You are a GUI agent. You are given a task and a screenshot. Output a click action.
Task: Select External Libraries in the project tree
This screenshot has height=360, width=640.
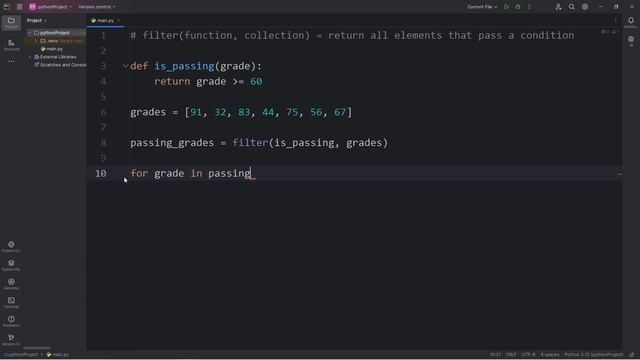tap(55, 57)
